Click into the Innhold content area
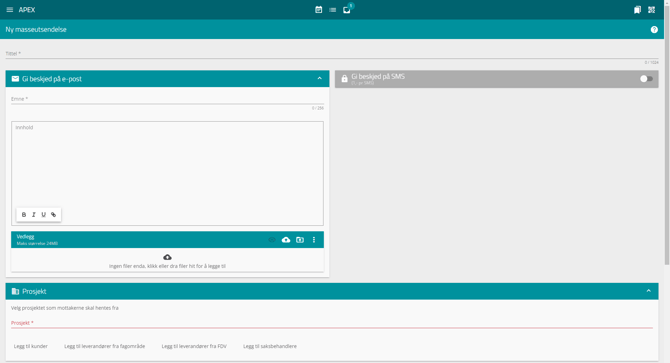This screenshot has width=670, height=363. [168, 173]
